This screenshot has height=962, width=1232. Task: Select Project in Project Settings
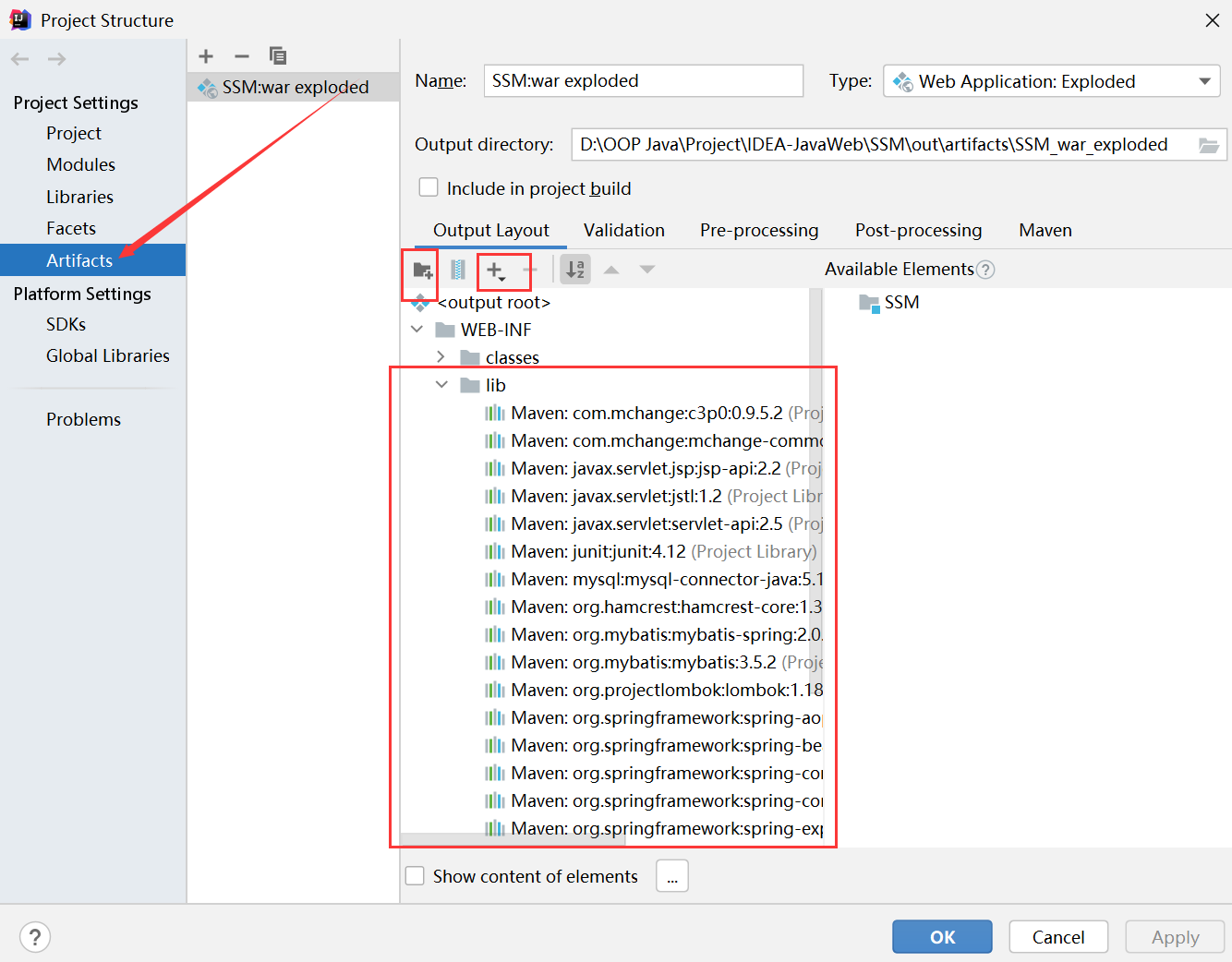(74, 133)
